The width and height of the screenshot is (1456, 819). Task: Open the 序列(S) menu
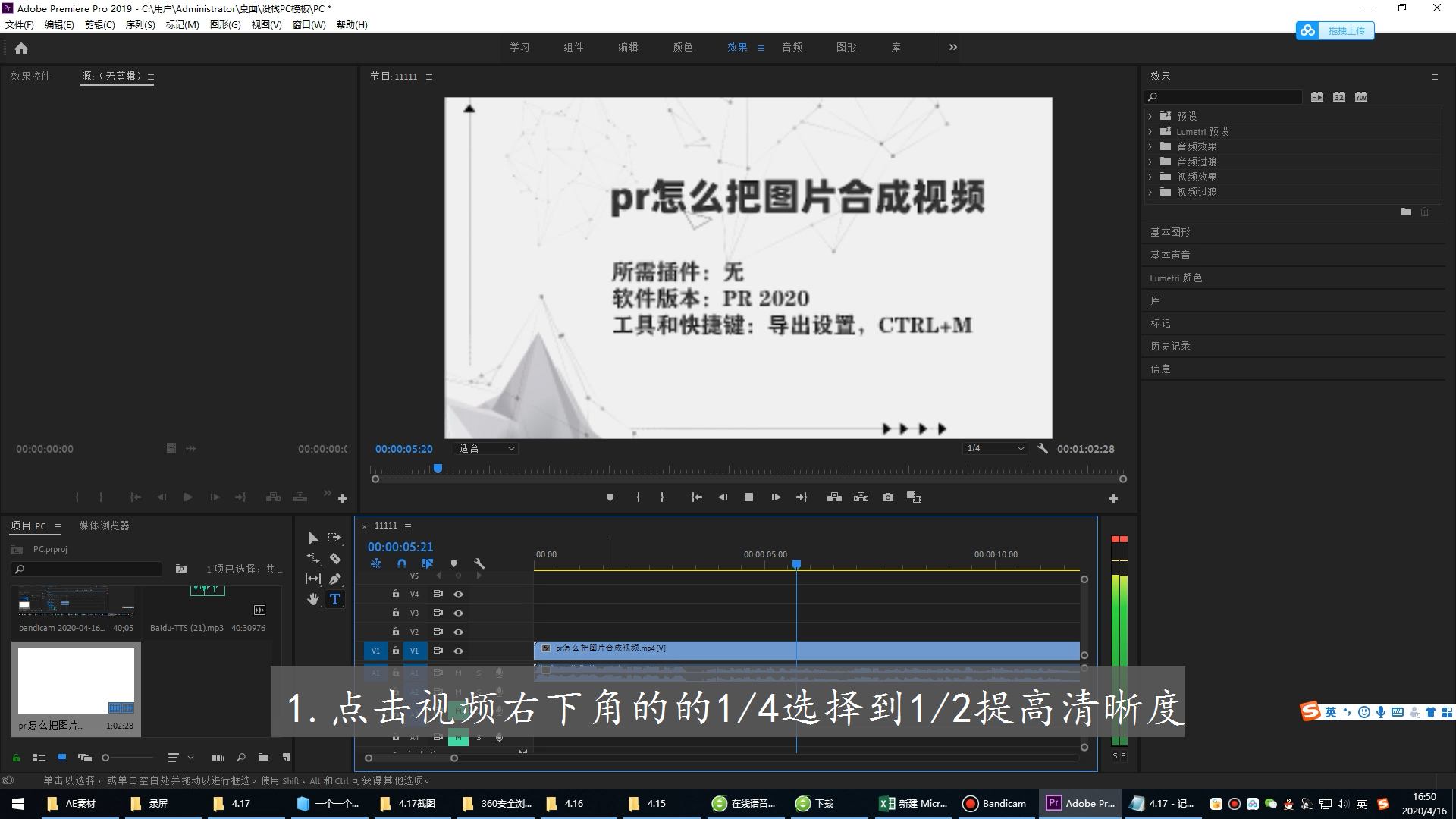pos(140,24)
